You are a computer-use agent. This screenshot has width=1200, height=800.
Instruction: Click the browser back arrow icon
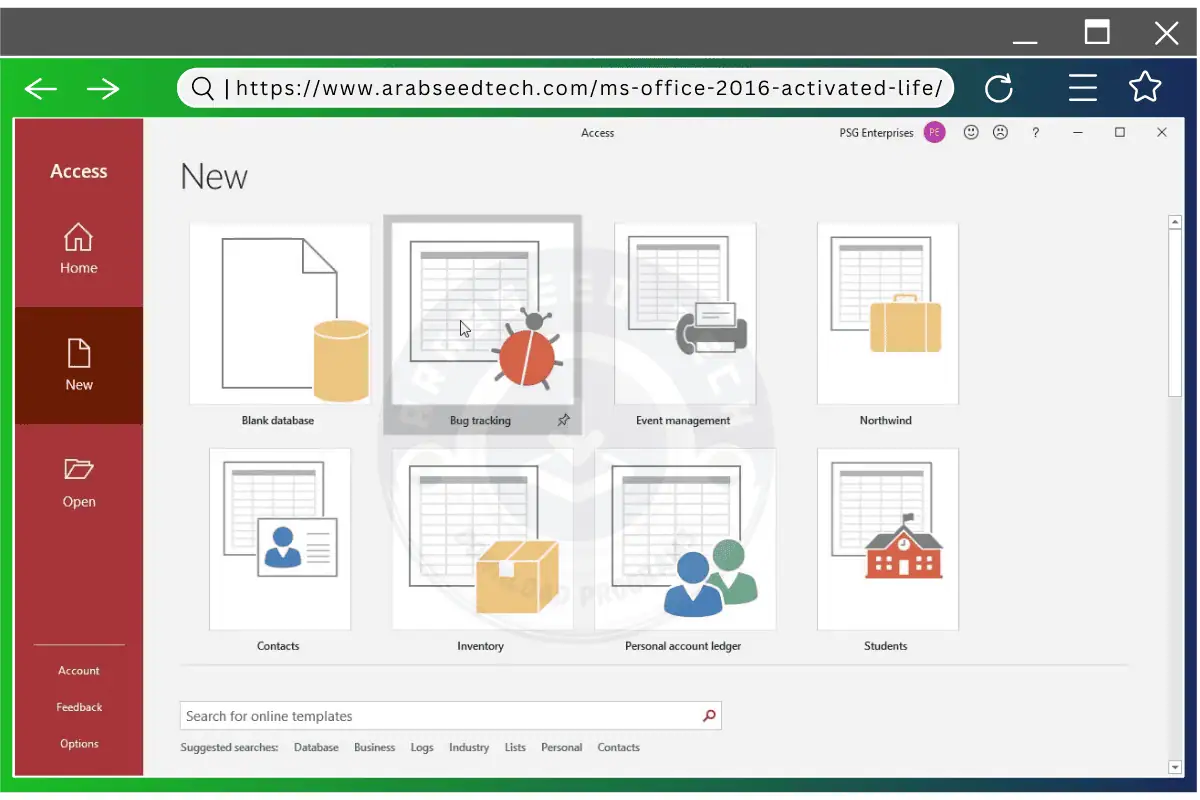pyautogui.click(x=41, y=89)
